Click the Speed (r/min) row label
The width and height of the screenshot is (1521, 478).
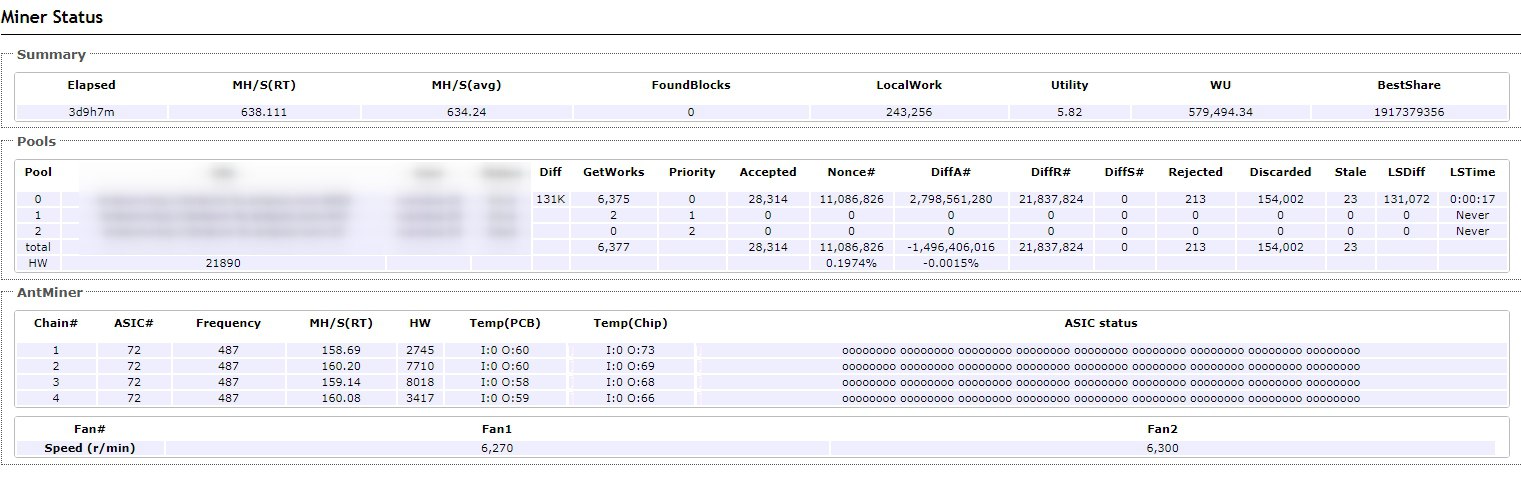point(90,448)
